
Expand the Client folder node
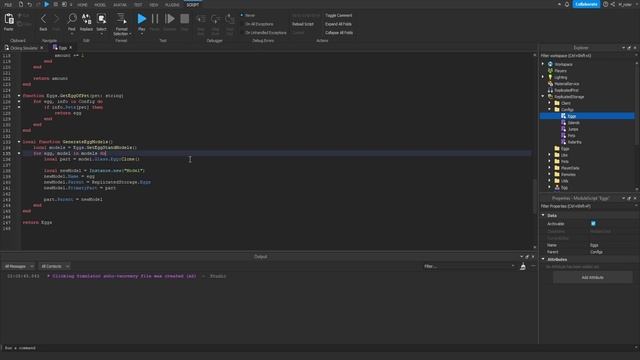[549, 103]
